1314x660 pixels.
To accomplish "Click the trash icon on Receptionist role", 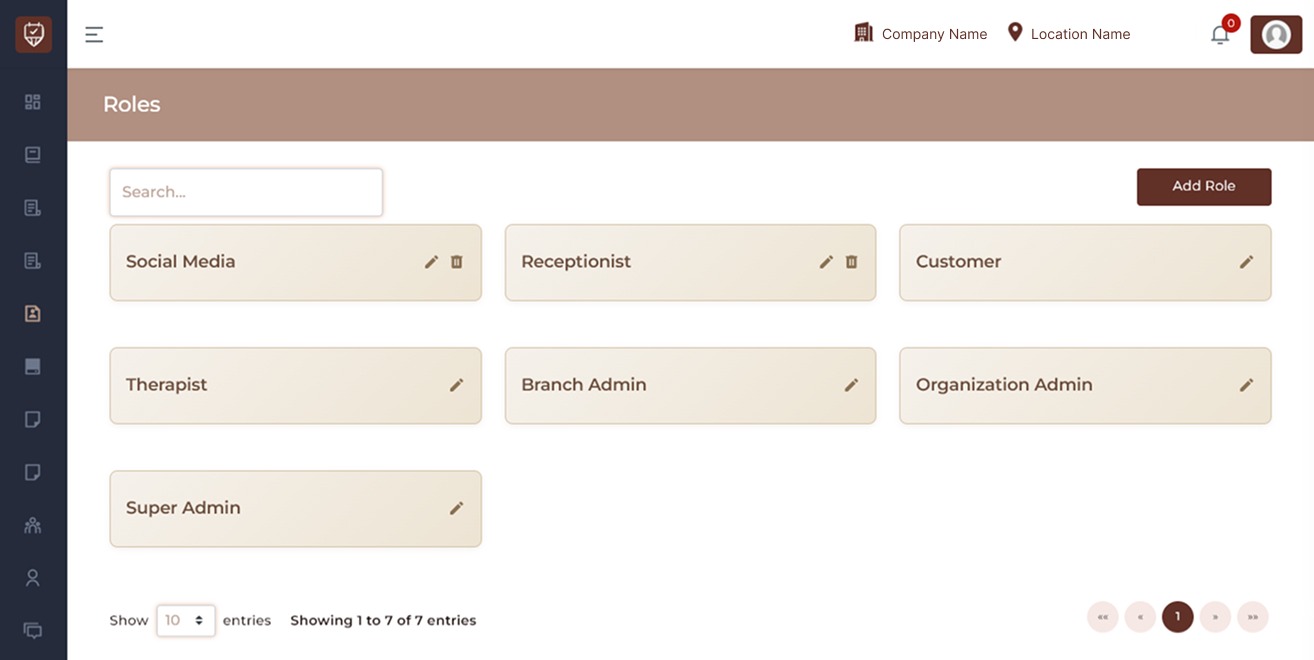I will (852, 262).
